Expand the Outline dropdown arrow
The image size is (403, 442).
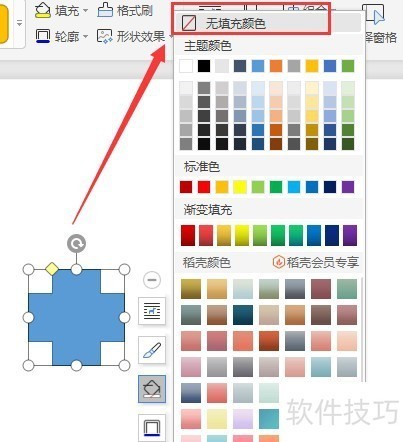coord(85,36)
